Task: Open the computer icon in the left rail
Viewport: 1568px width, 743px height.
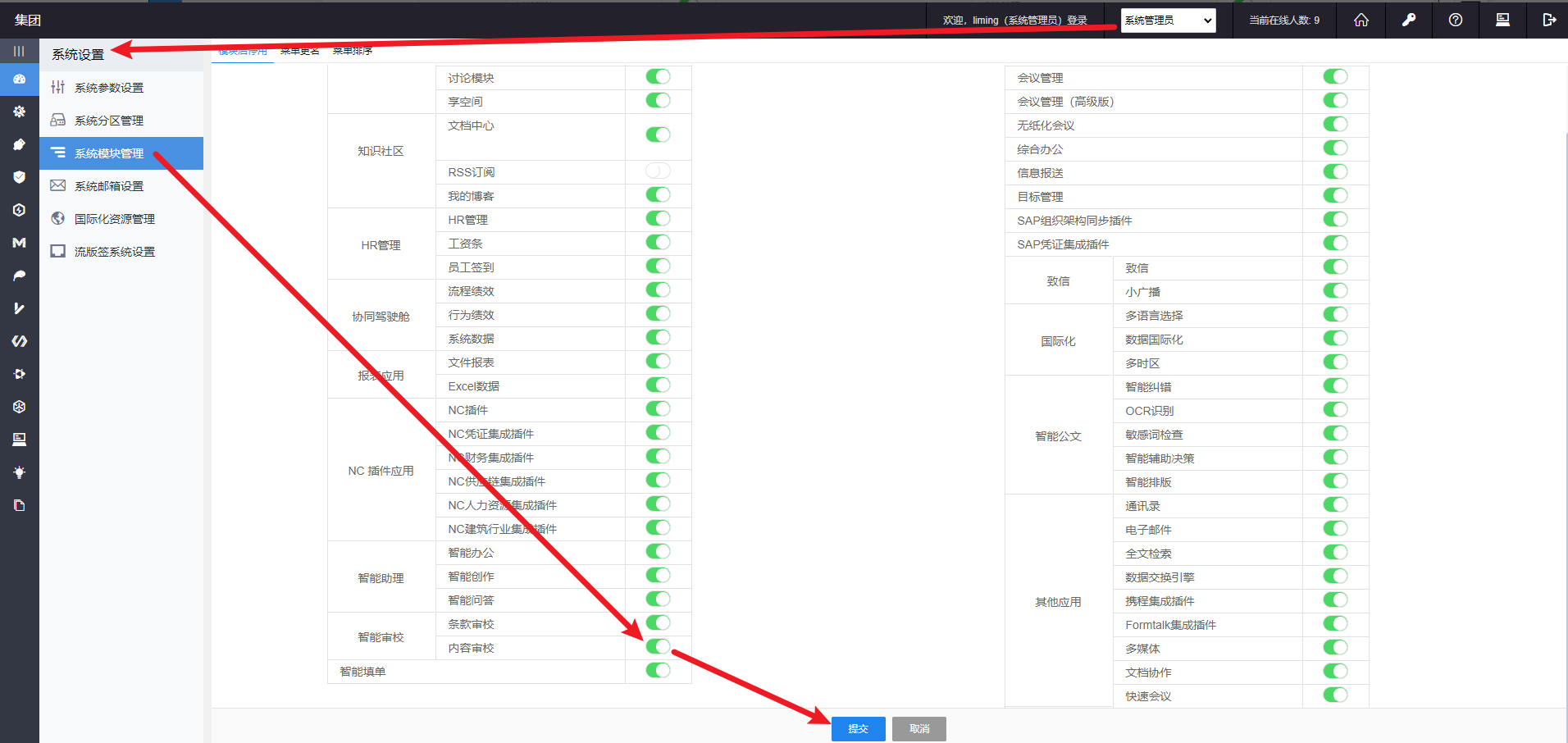Action: point(19,440)
